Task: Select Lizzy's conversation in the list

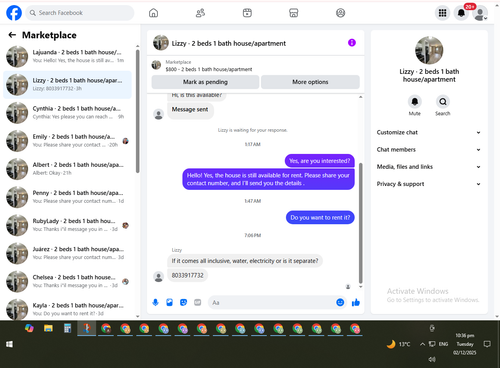Action: point(67,85)
